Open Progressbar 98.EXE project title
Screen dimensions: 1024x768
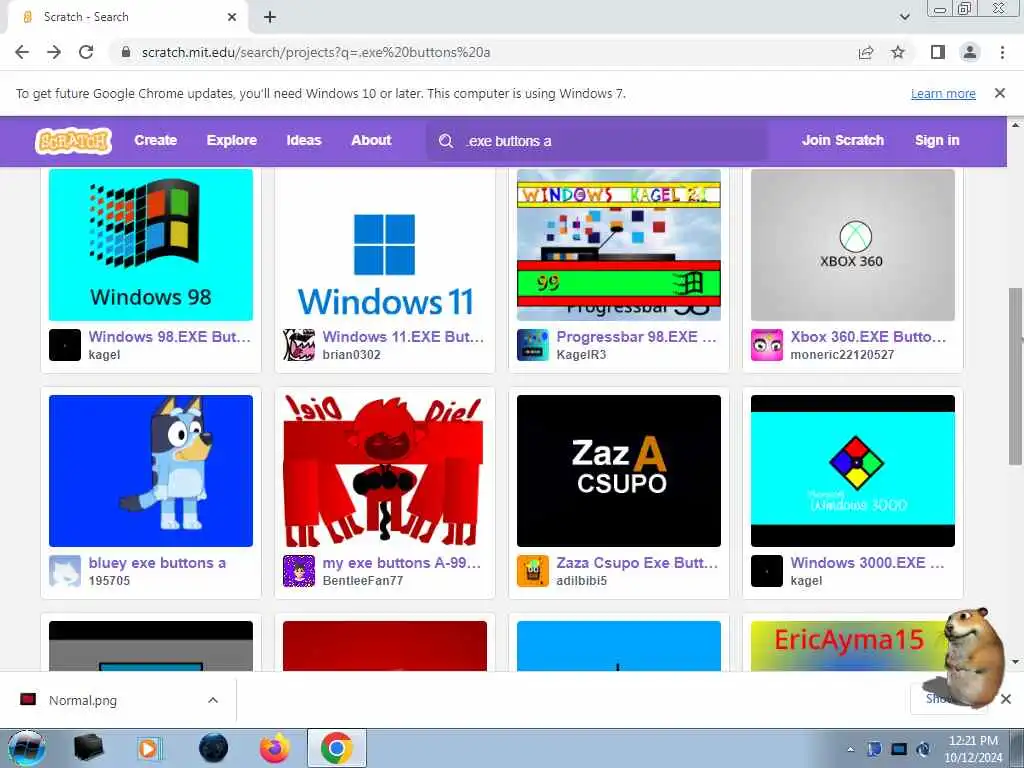coord(637,337)
